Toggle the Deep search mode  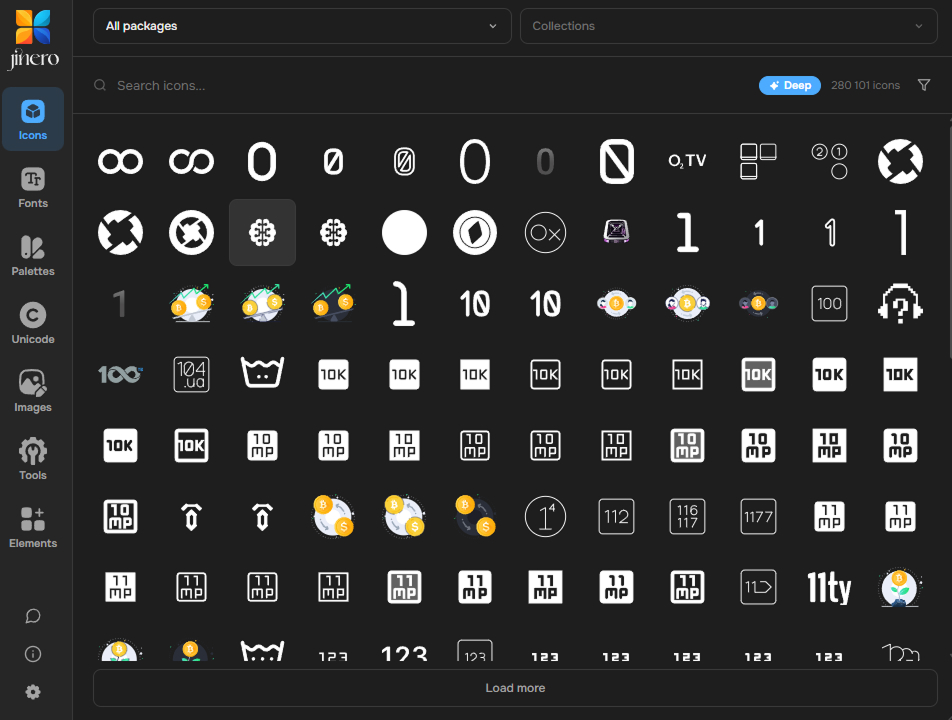(790, 86)
